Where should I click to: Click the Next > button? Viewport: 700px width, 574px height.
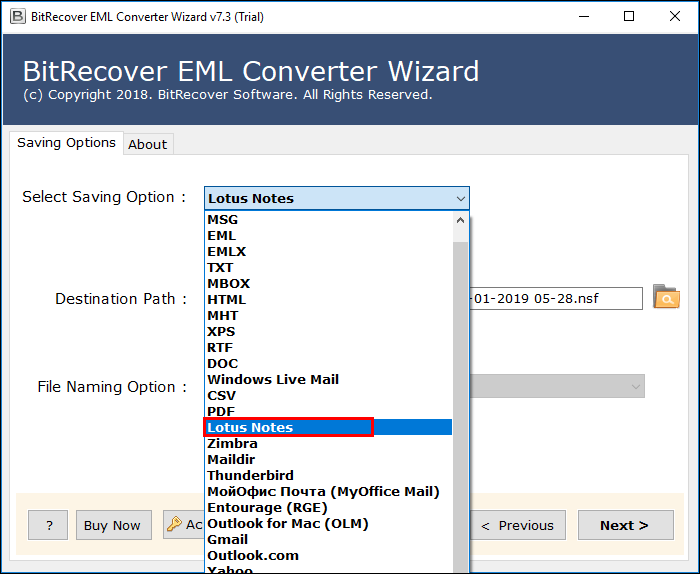coord(625,525)
